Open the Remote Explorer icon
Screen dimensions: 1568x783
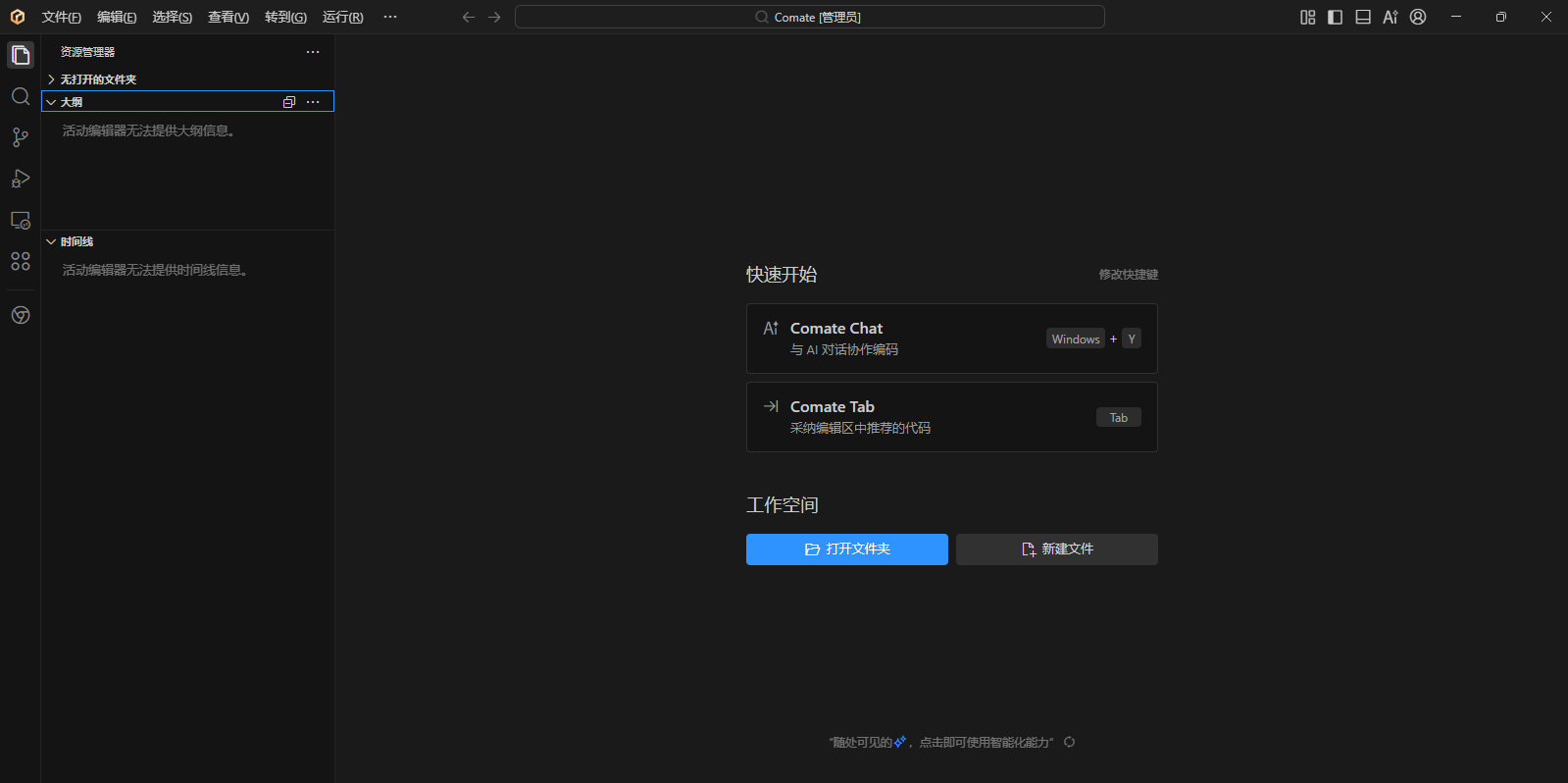(x=21, y=221)
